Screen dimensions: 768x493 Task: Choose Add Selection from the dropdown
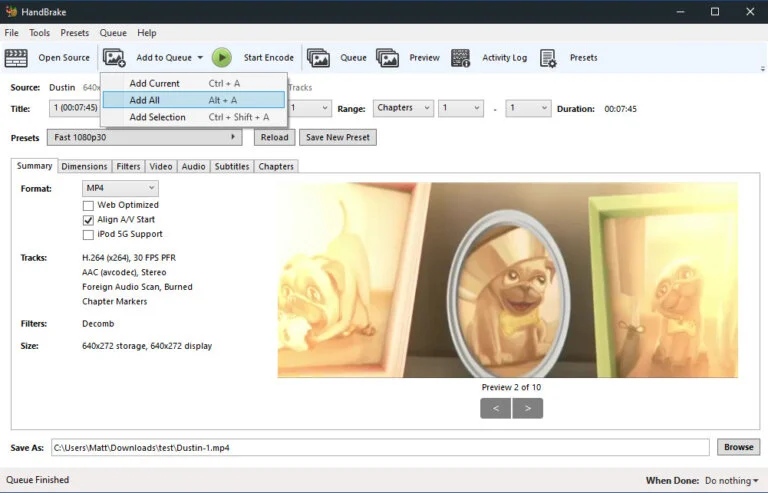pos(193,117)
